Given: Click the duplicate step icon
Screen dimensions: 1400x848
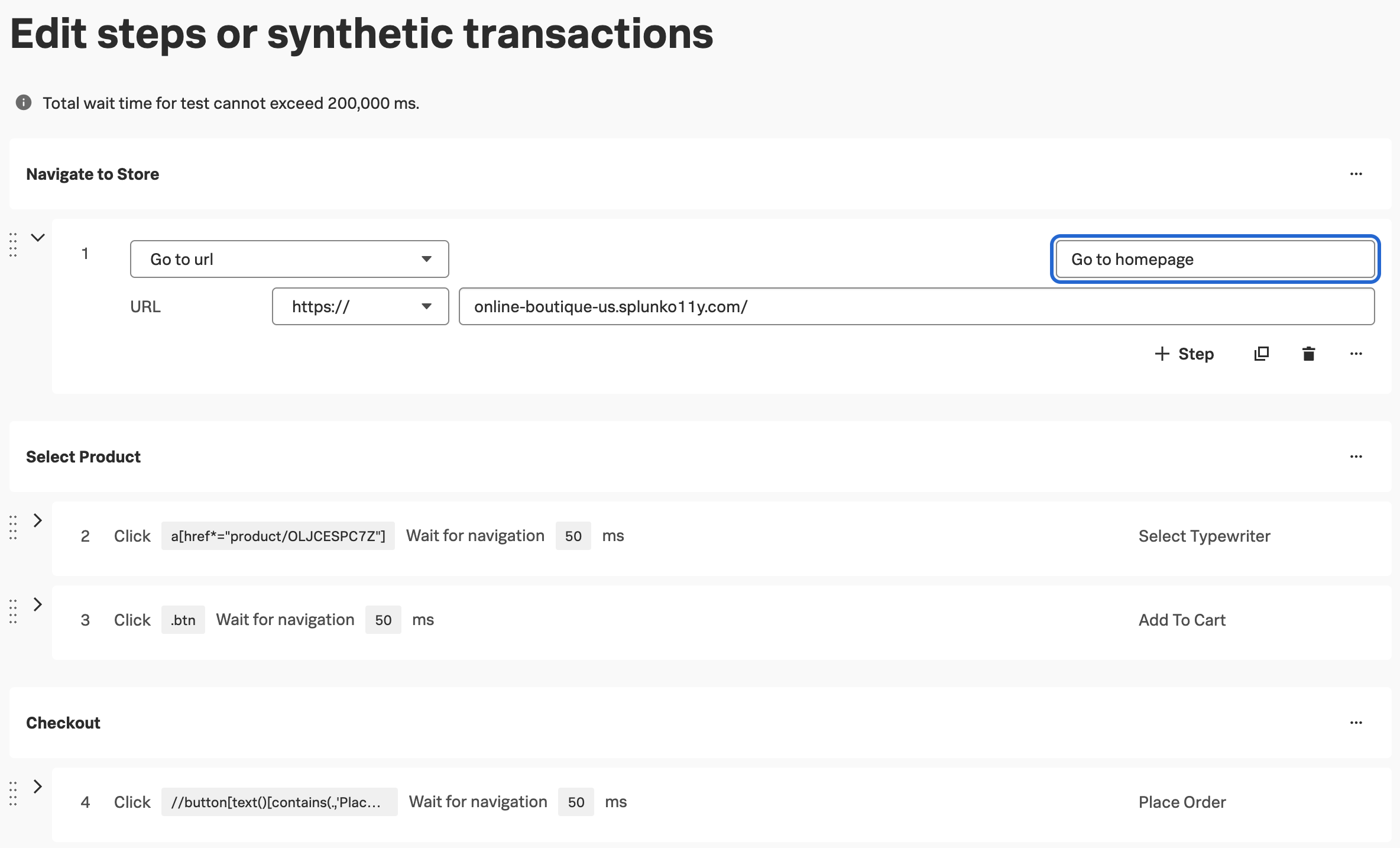Looking at the screenshot, I should (x=1261, y=354).
